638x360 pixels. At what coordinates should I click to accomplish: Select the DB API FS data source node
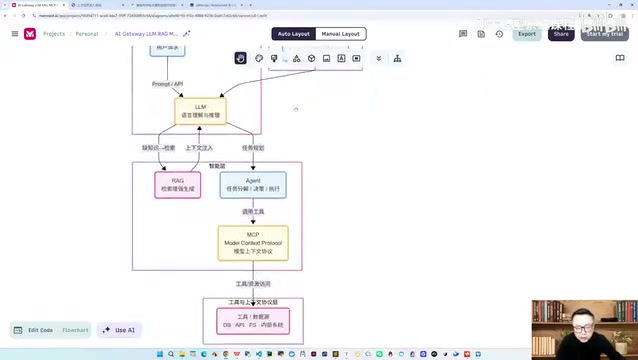click(253, 321)
